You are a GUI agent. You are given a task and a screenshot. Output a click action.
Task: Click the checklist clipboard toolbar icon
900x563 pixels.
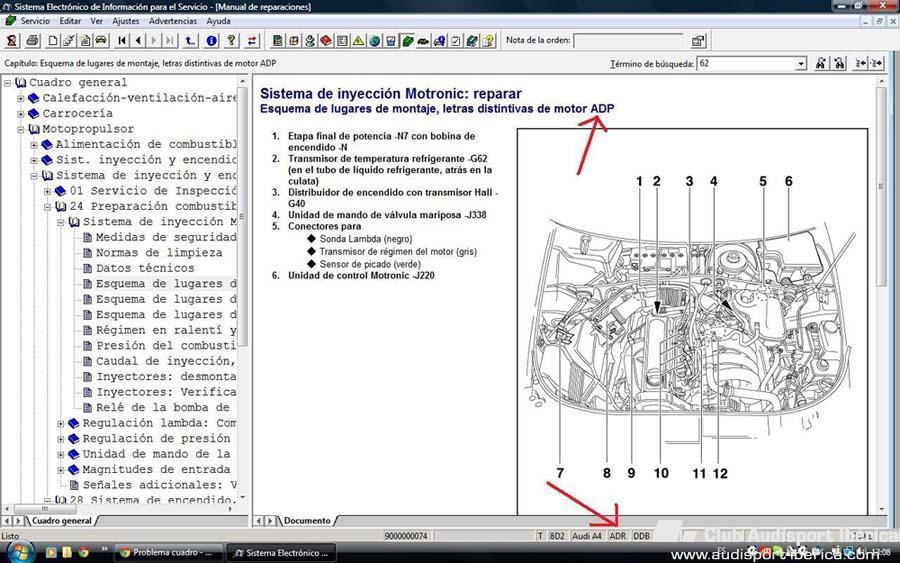point(456,41)
